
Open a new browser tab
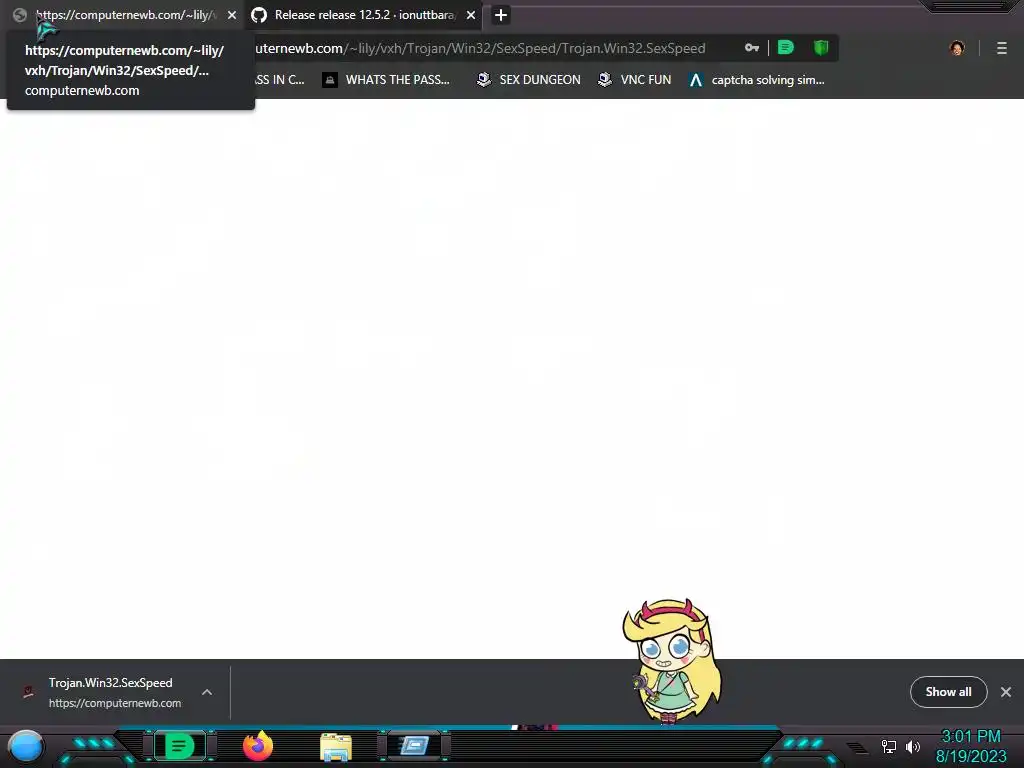501,15
